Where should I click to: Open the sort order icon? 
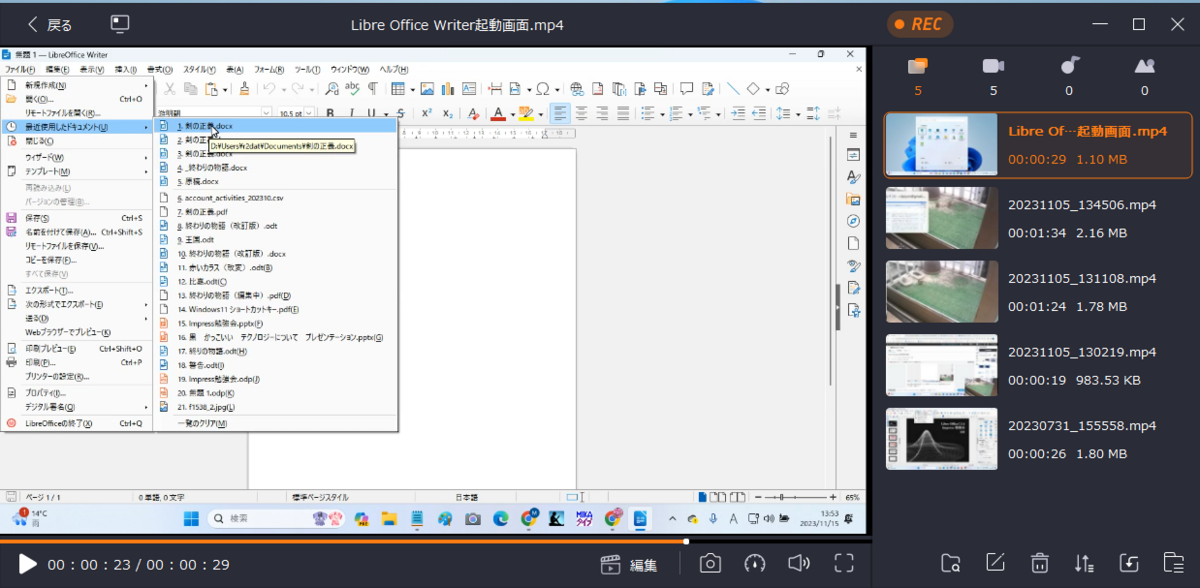coord(1083,563)
